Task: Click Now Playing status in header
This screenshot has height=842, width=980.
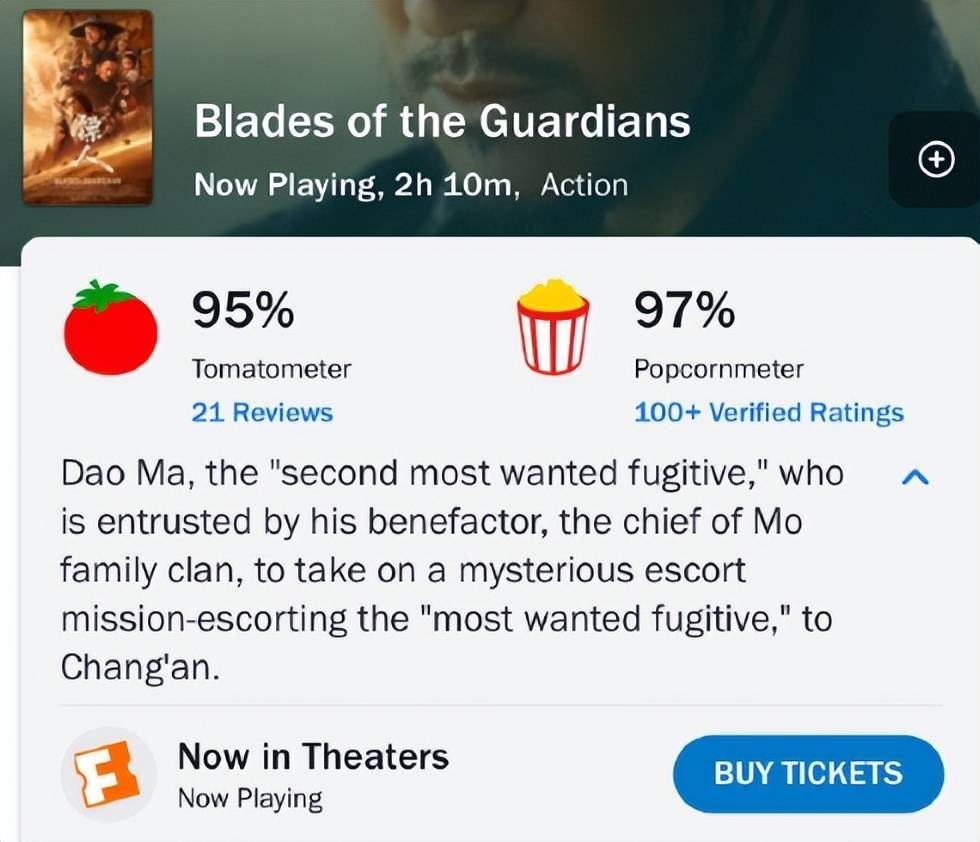Action: (x=284, y=185)
